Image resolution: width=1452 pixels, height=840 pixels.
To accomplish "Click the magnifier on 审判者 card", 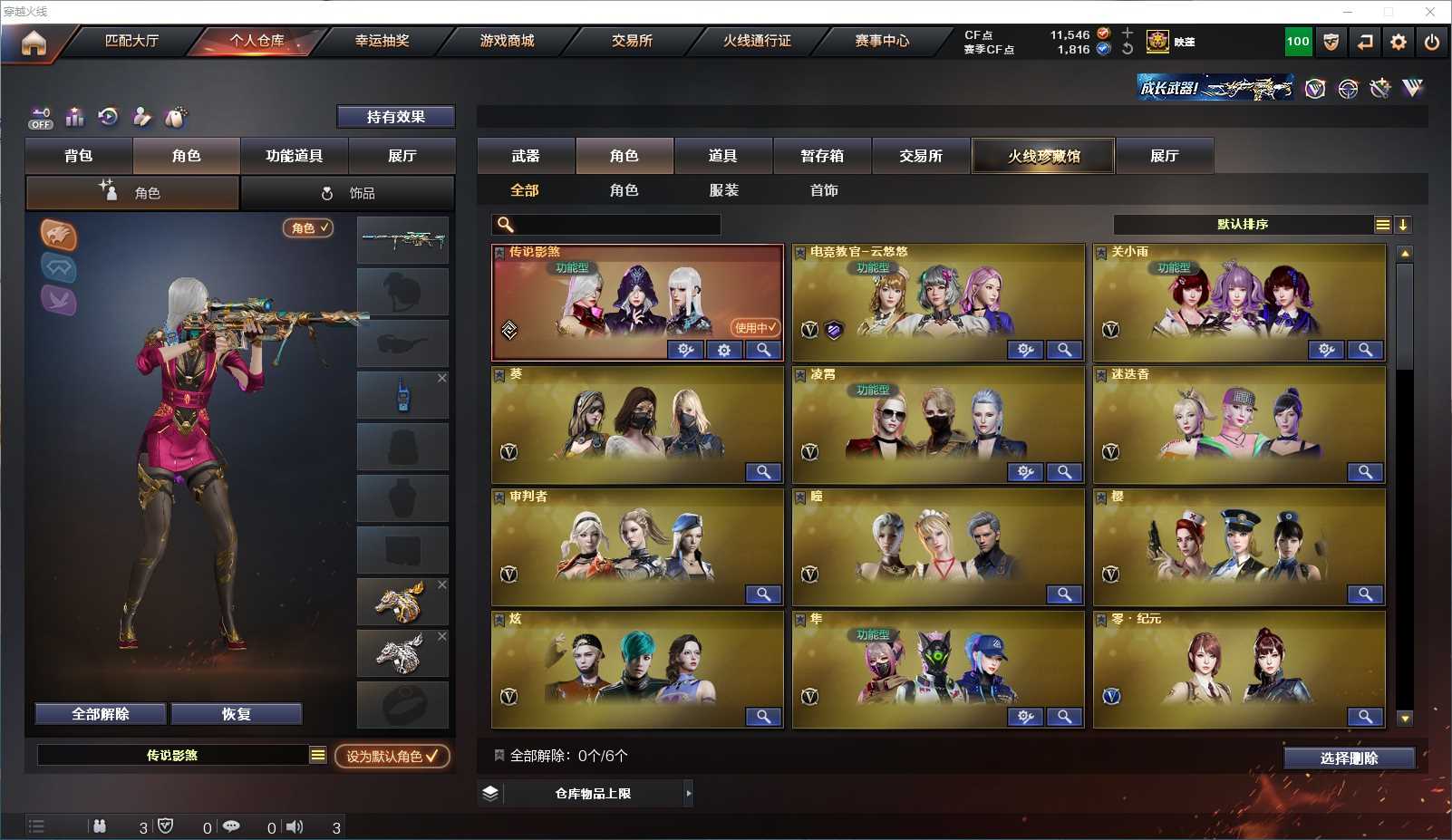I will [763, 594].
